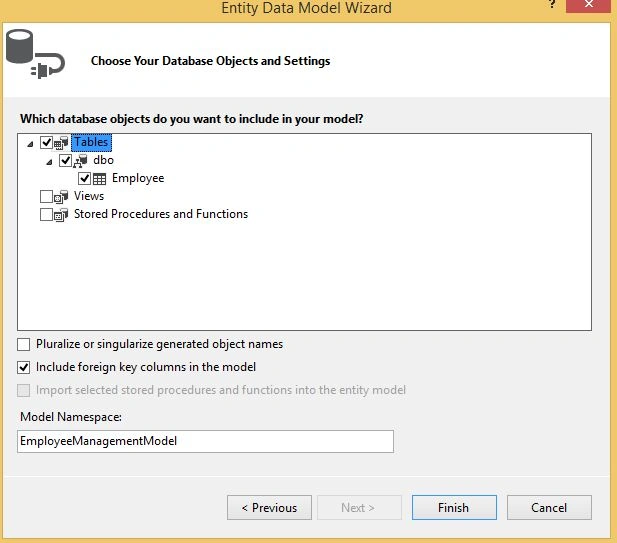This screenshot has width=617, height=543.
Task: Check the Stored Procedures and Functions checkbox
Action: tap(46, 214)
